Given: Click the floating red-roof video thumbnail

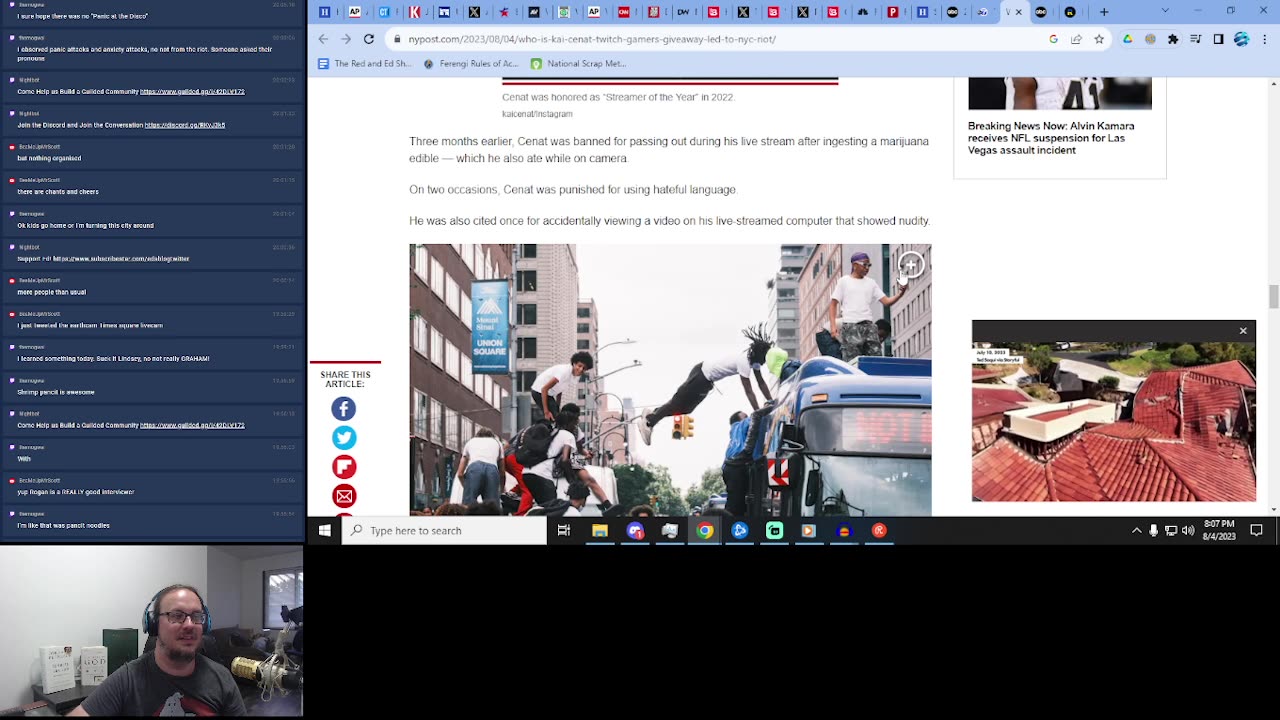Looking at the screenshot, I should pyautogui.click(x=1113, y=421).
